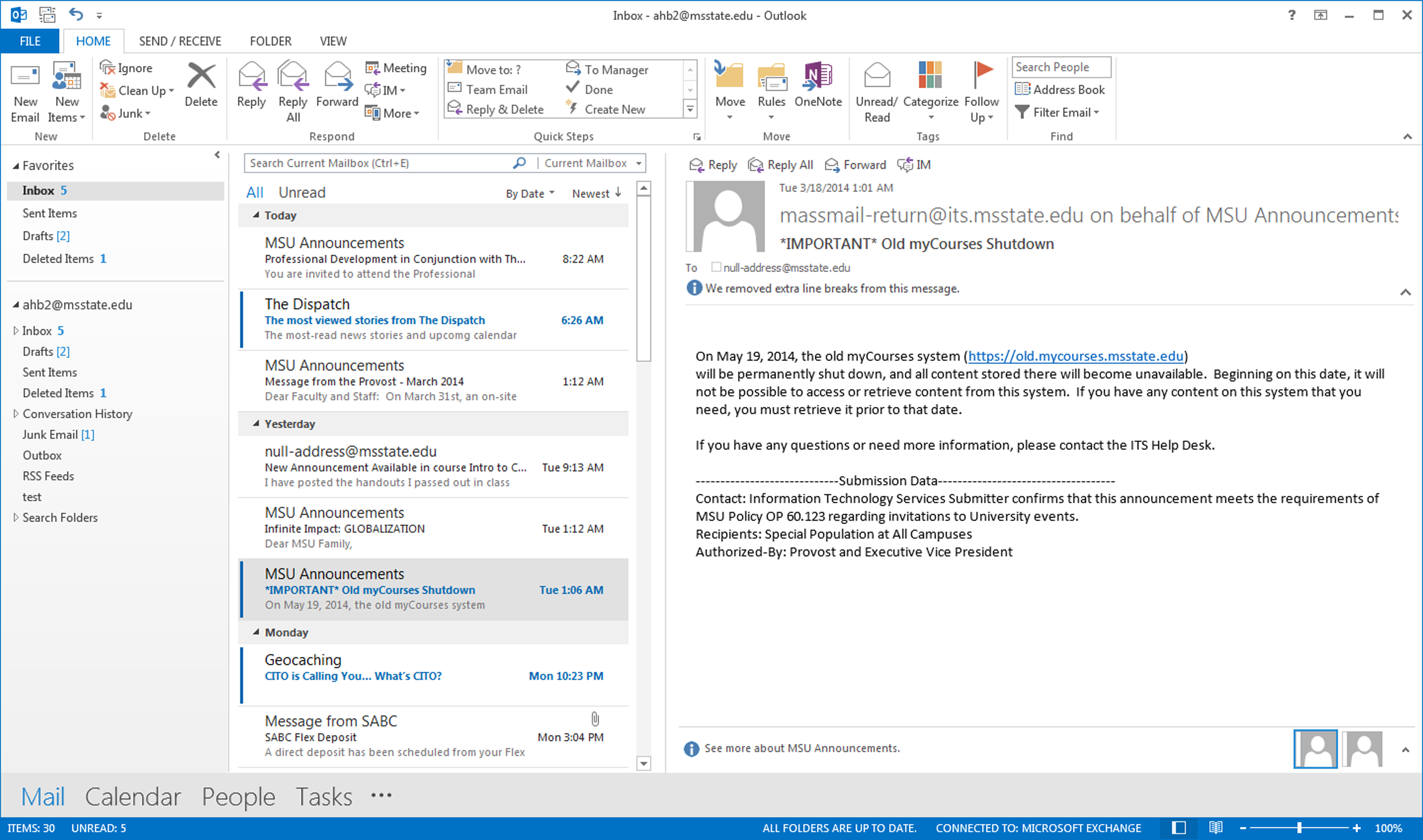Click the reading pane Forward icon
Viewport: 1423px width, 840px height.
[832, 165]
